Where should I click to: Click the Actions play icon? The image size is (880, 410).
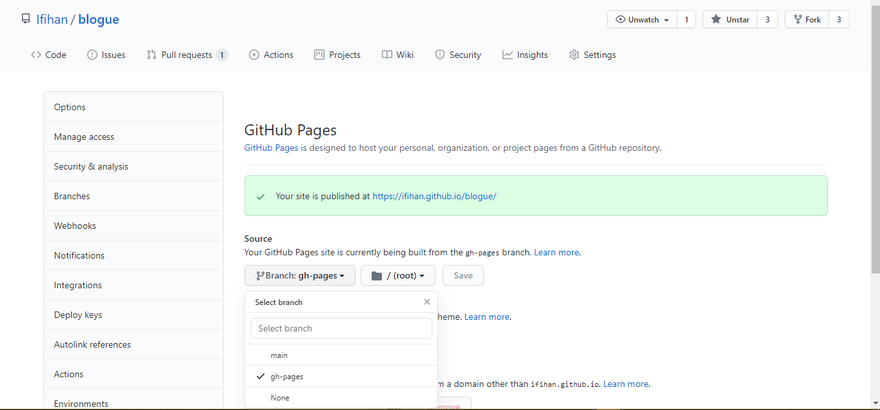point(254,55)
